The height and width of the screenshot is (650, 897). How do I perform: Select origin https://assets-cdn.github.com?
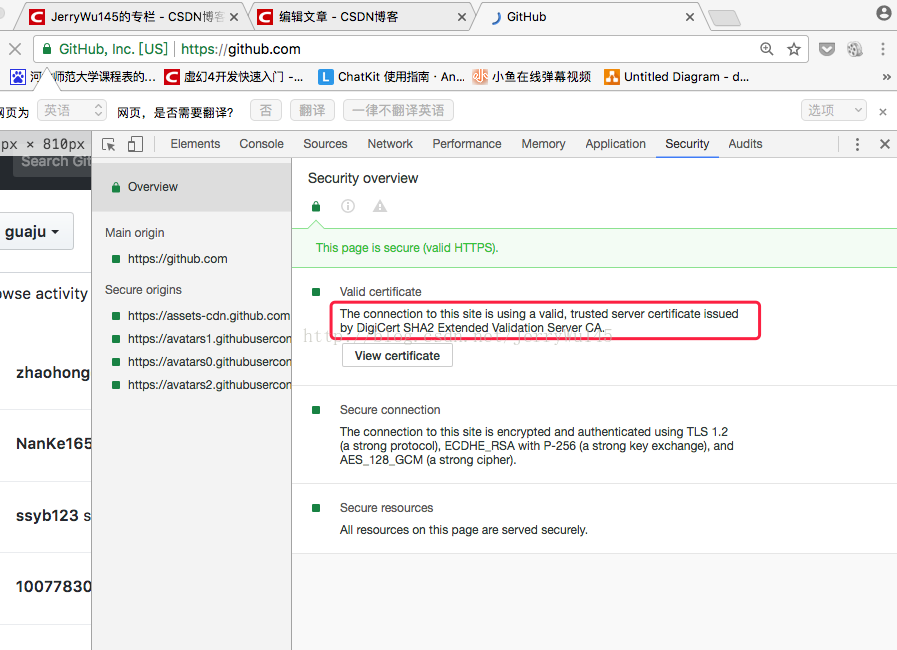[200, 316]
